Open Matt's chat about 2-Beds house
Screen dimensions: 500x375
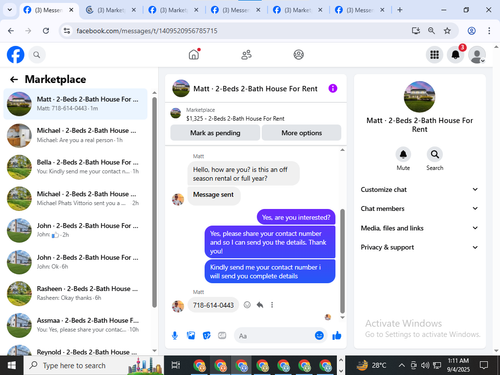(76, 104)
